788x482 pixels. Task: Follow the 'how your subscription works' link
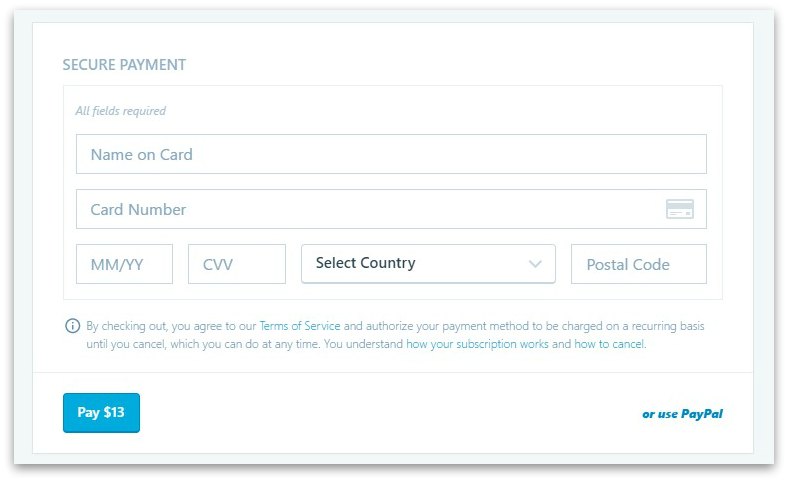point(477,344)
